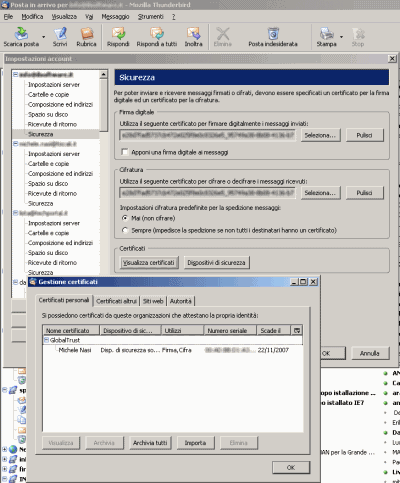Open the Messaggio menu

pyautogui.click(x=115, y=17)
